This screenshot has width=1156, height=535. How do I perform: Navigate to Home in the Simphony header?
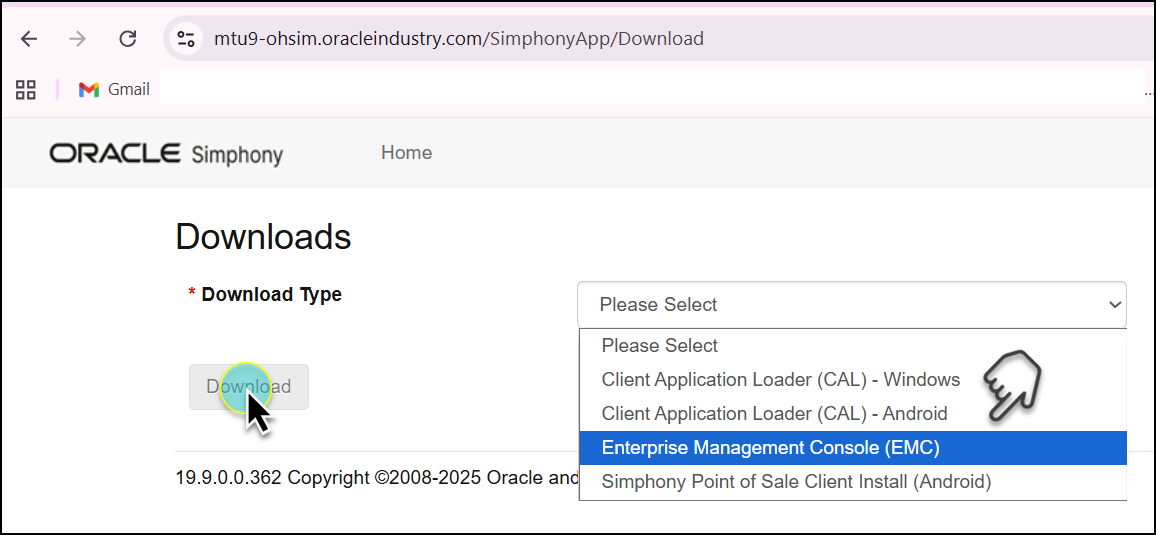click(406, 153)
